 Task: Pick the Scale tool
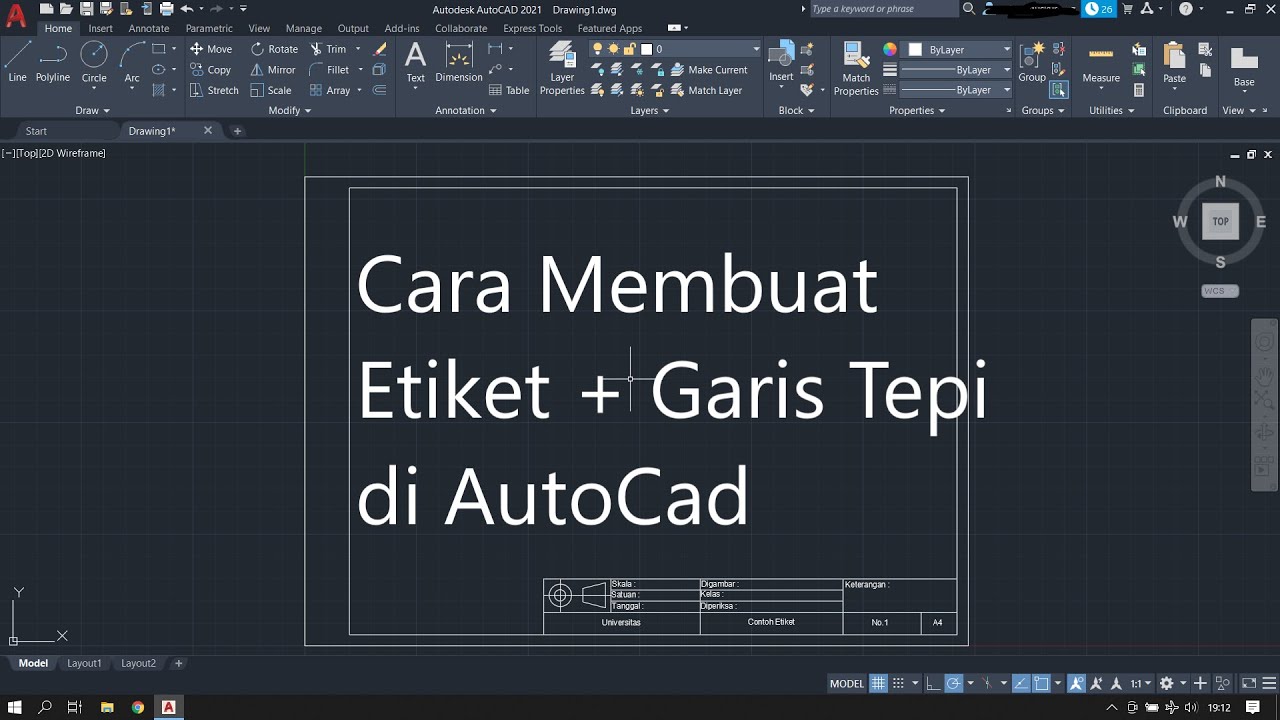271,90
